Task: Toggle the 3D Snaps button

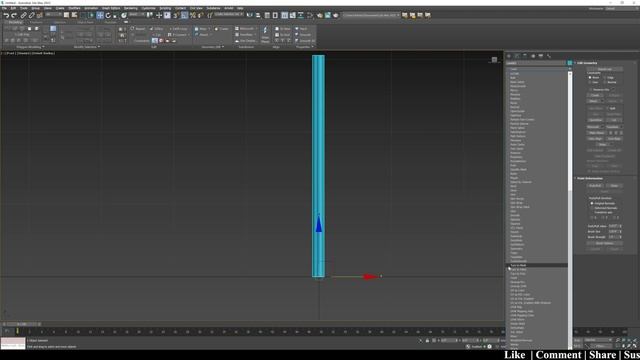Action: [176, 16]
